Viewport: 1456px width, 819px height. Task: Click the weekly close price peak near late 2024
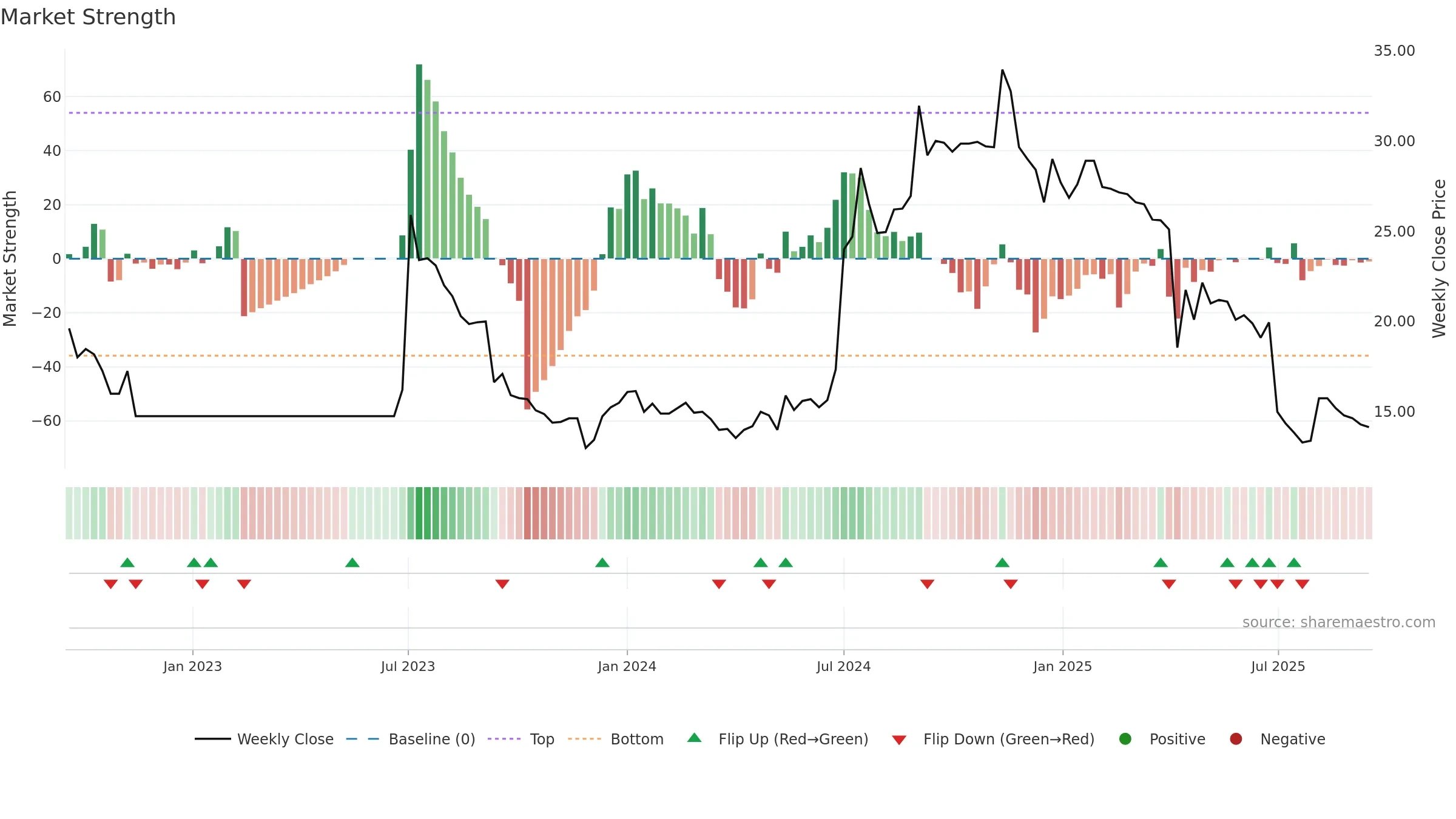point(1002,70)
